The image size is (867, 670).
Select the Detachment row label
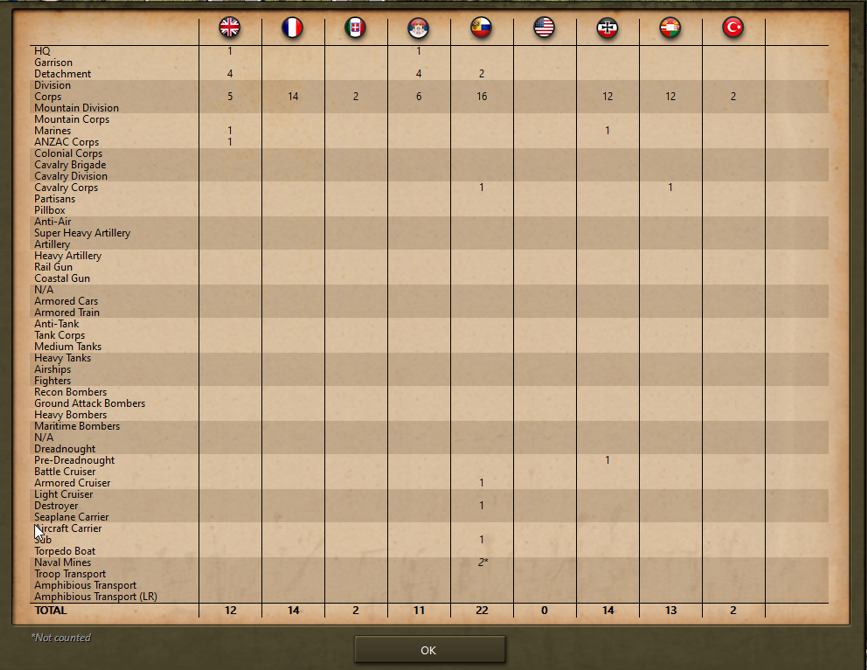(62, 74)
